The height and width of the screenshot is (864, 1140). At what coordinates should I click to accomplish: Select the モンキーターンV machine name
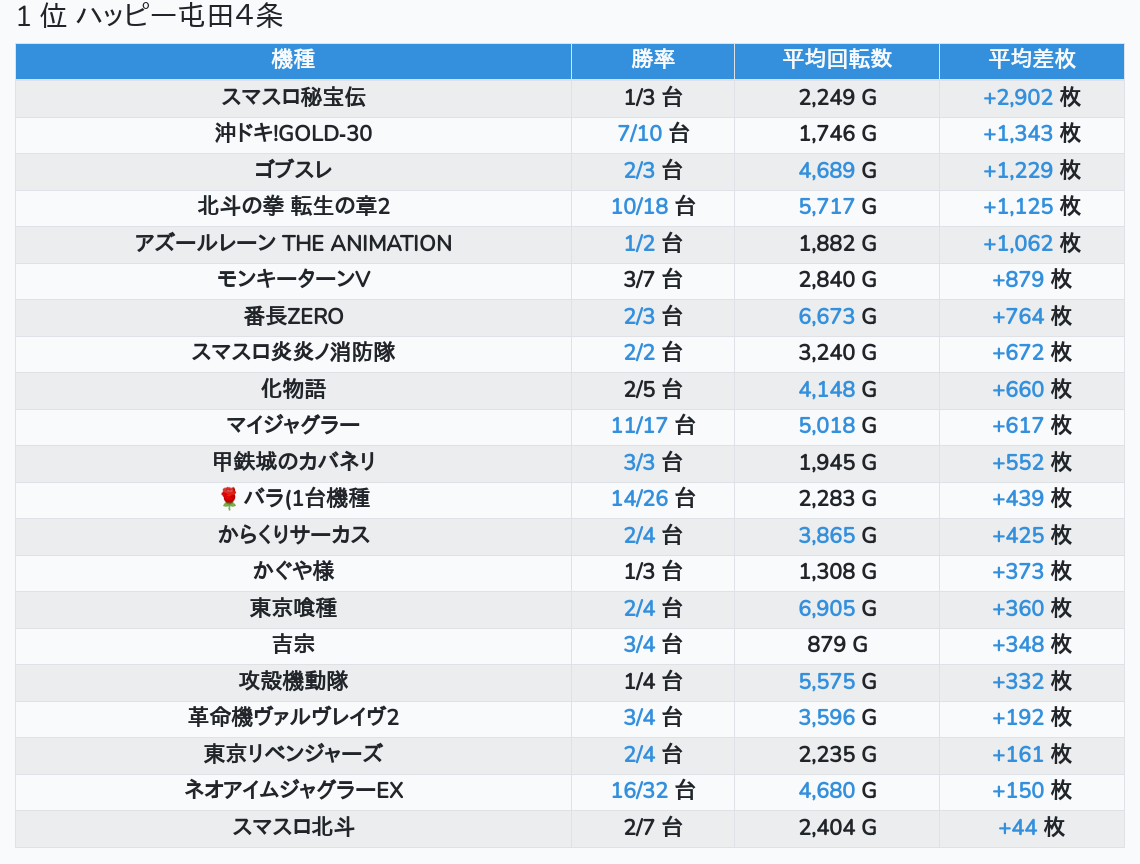(293, 279)
